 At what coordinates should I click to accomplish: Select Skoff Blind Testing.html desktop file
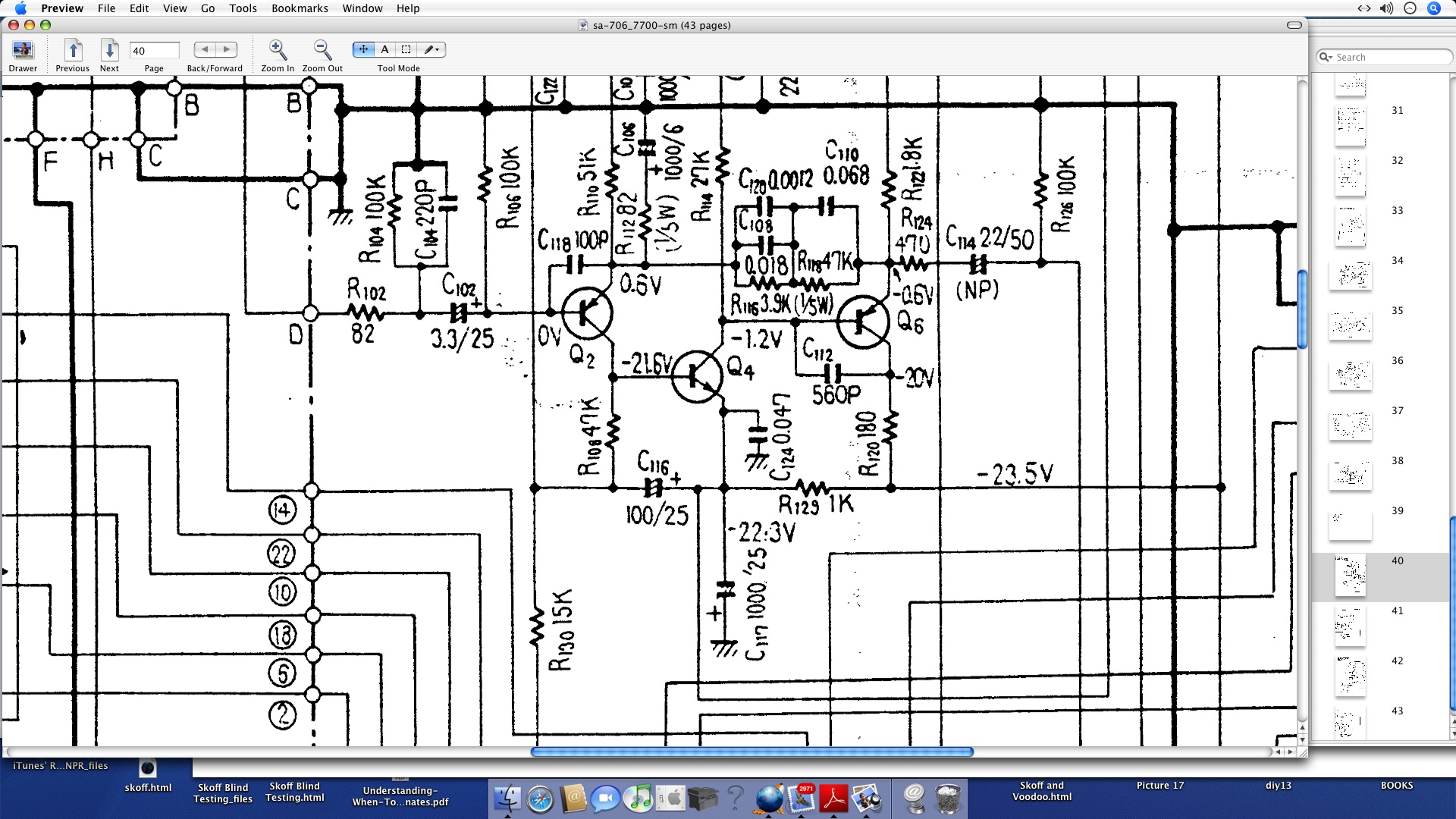[294, 792]
